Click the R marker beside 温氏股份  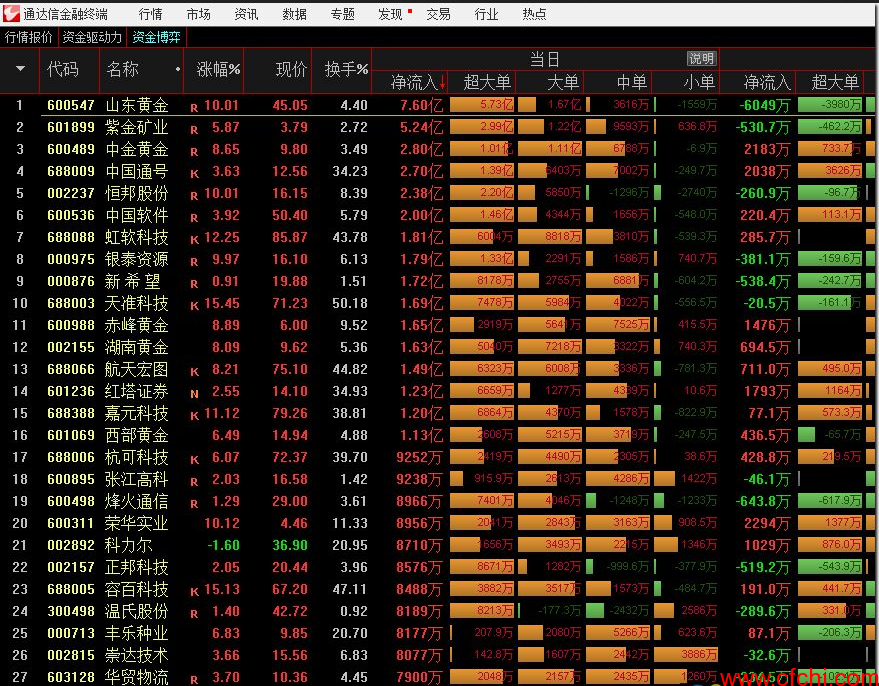point(194,613)
